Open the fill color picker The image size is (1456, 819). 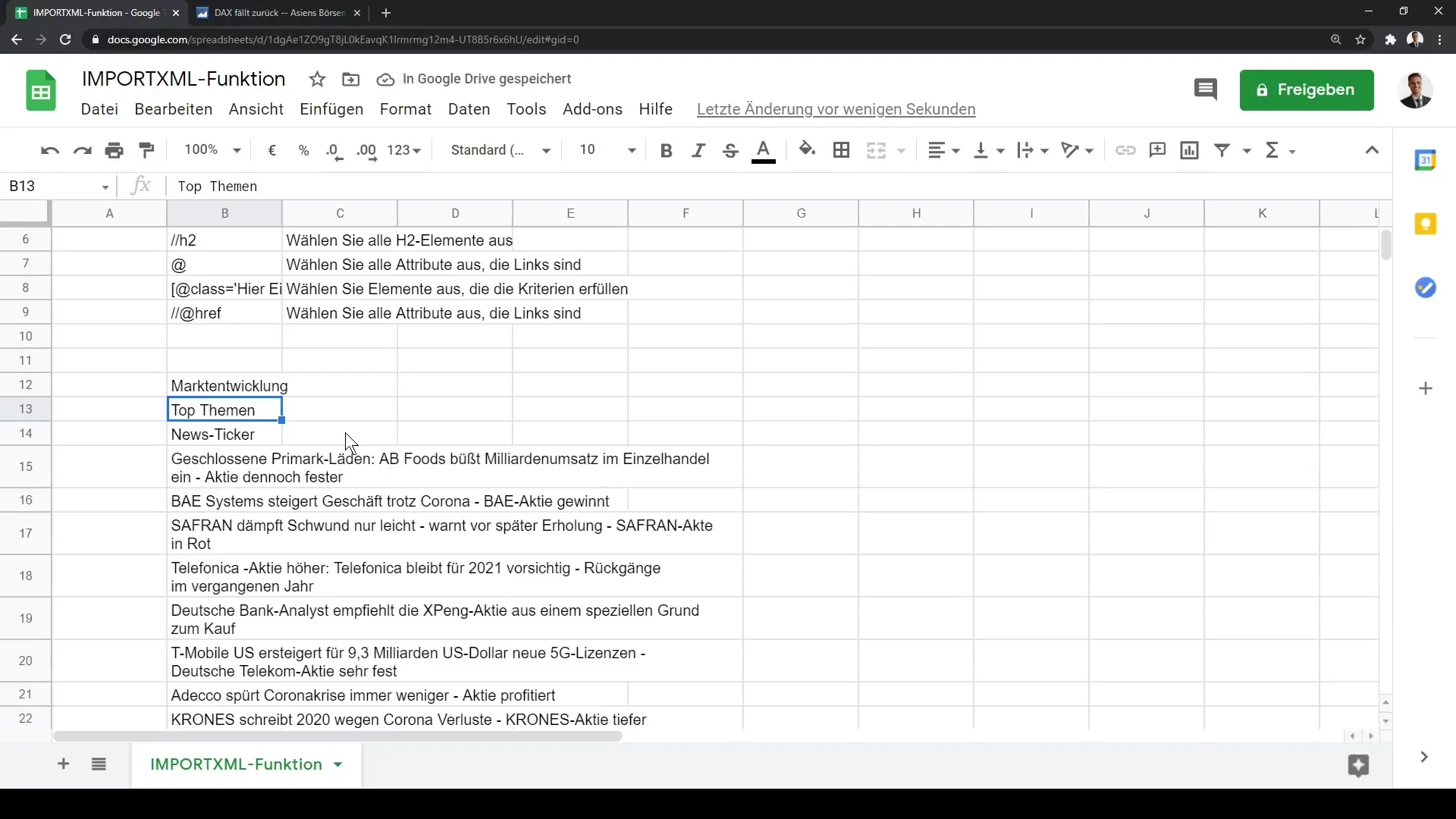[808, 150]
